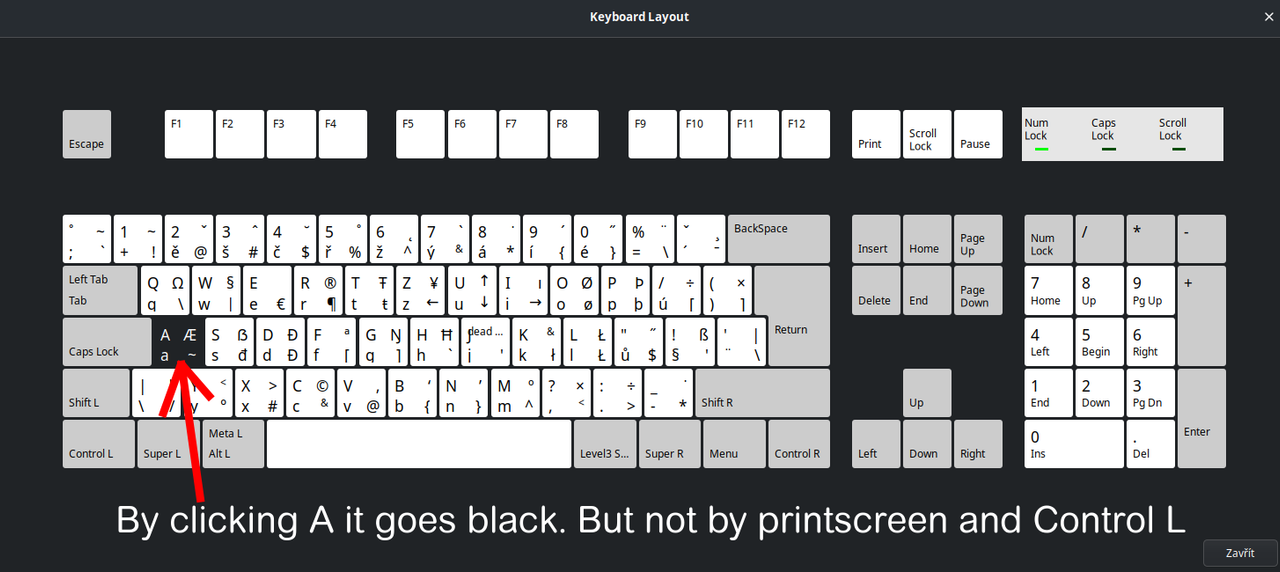Screen dimensions: 1280x572
Task: Select the Home key next to Insert
Action: pos(927,239)
